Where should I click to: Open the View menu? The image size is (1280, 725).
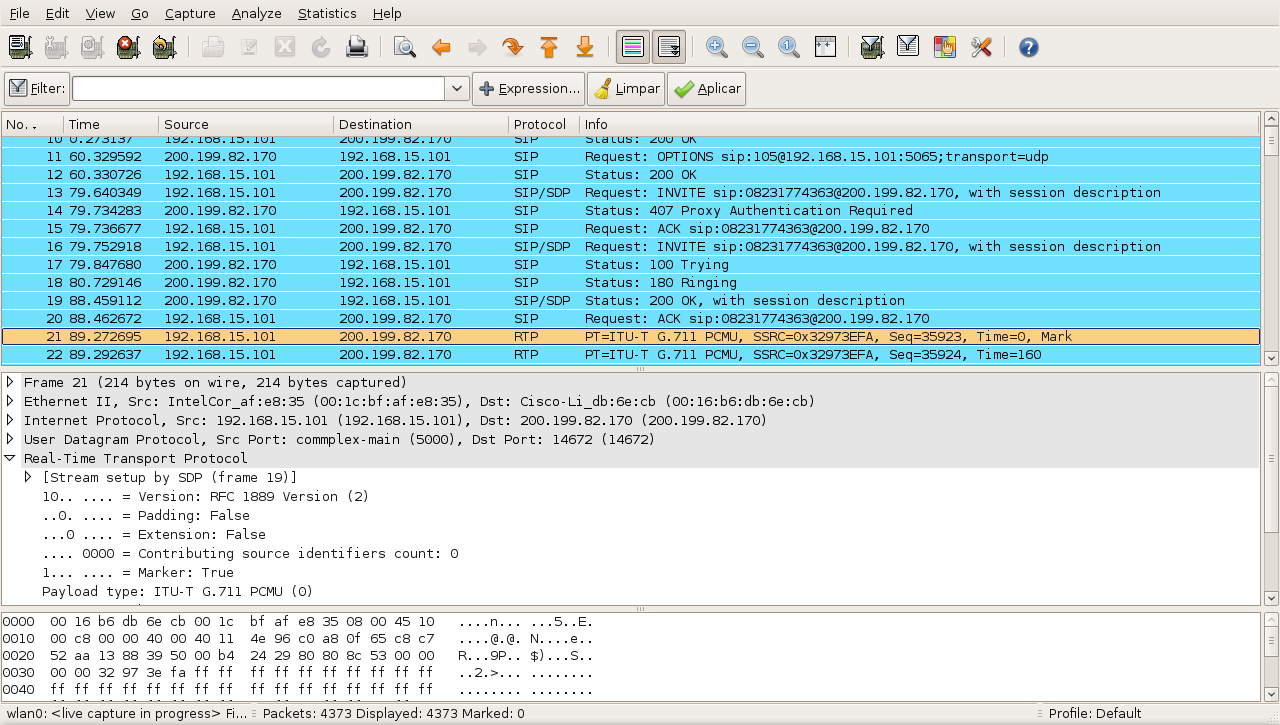[x=100, y=13]
